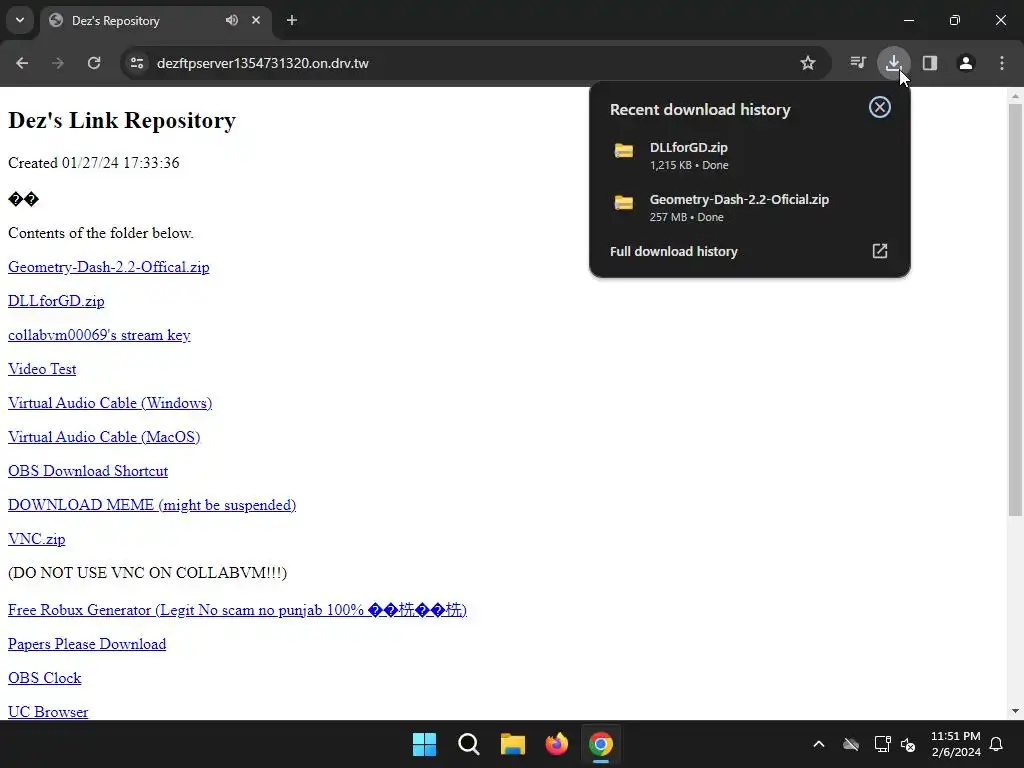Open collabvm00069's stream key link
This screenshot has height=768, width=1024.
tap(99, 335)
